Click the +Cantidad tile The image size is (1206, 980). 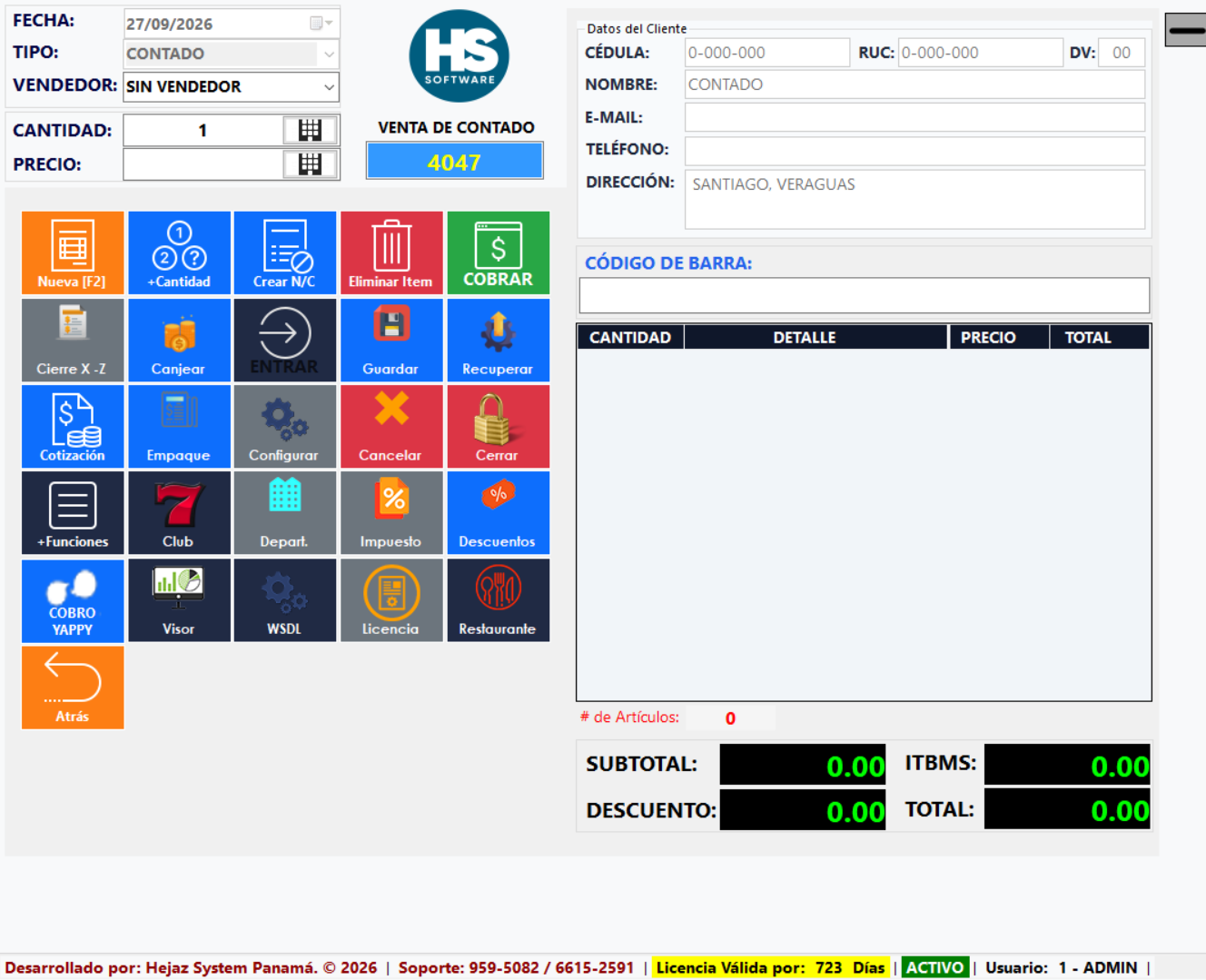pyautogui.click(x=179, y=252)
